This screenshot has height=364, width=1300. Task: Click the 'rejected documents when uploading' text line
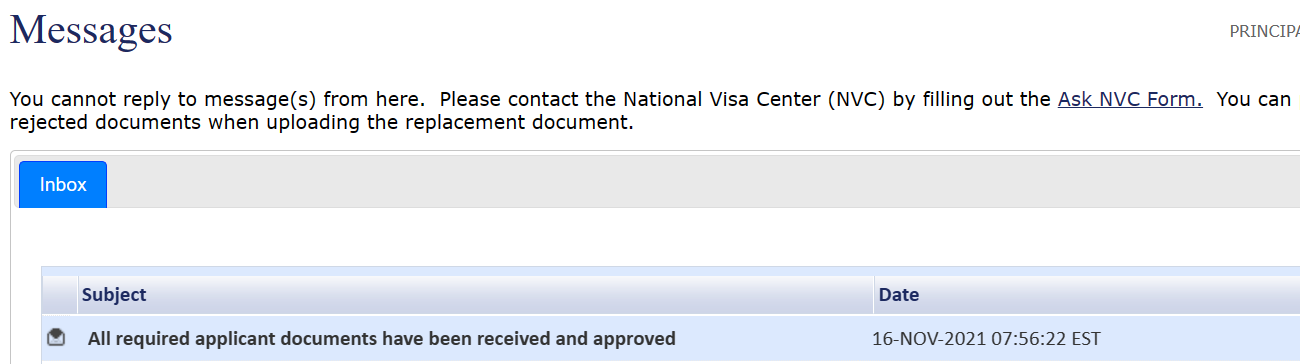pyautogui.click(x=321, y=125)
